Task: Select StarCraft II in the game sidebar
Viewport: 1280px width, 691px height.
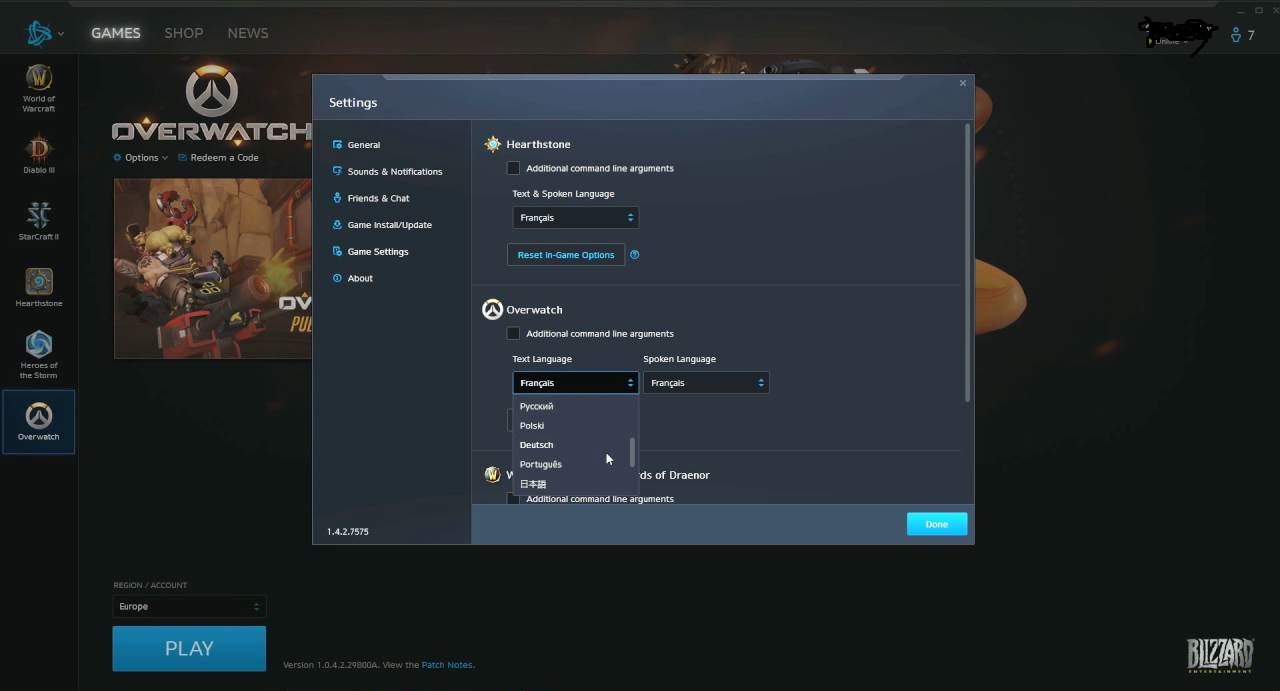Action: (x=39, y=221)
